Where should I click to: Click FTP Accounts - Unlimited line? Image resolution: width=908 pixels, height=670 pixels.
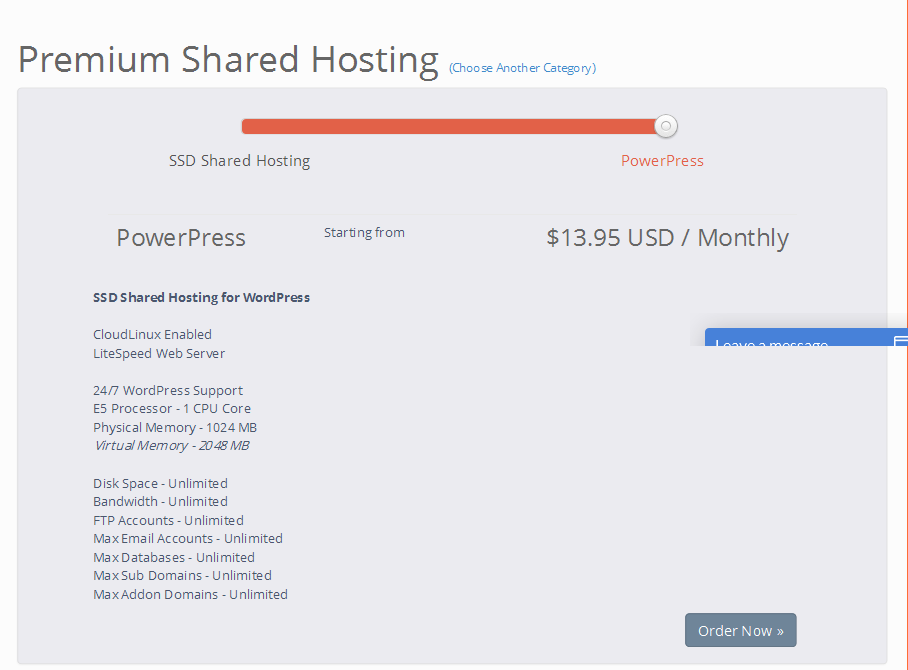(169, 520)
